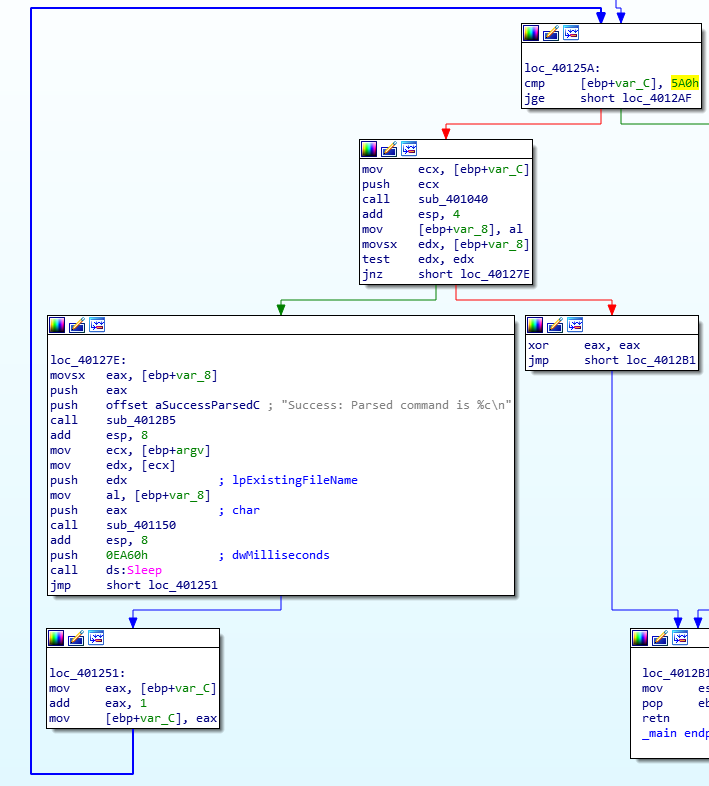Viewport: 709px width, 786px height.
Task: Select the 0EA60h push operand
Action: (127, 555)
